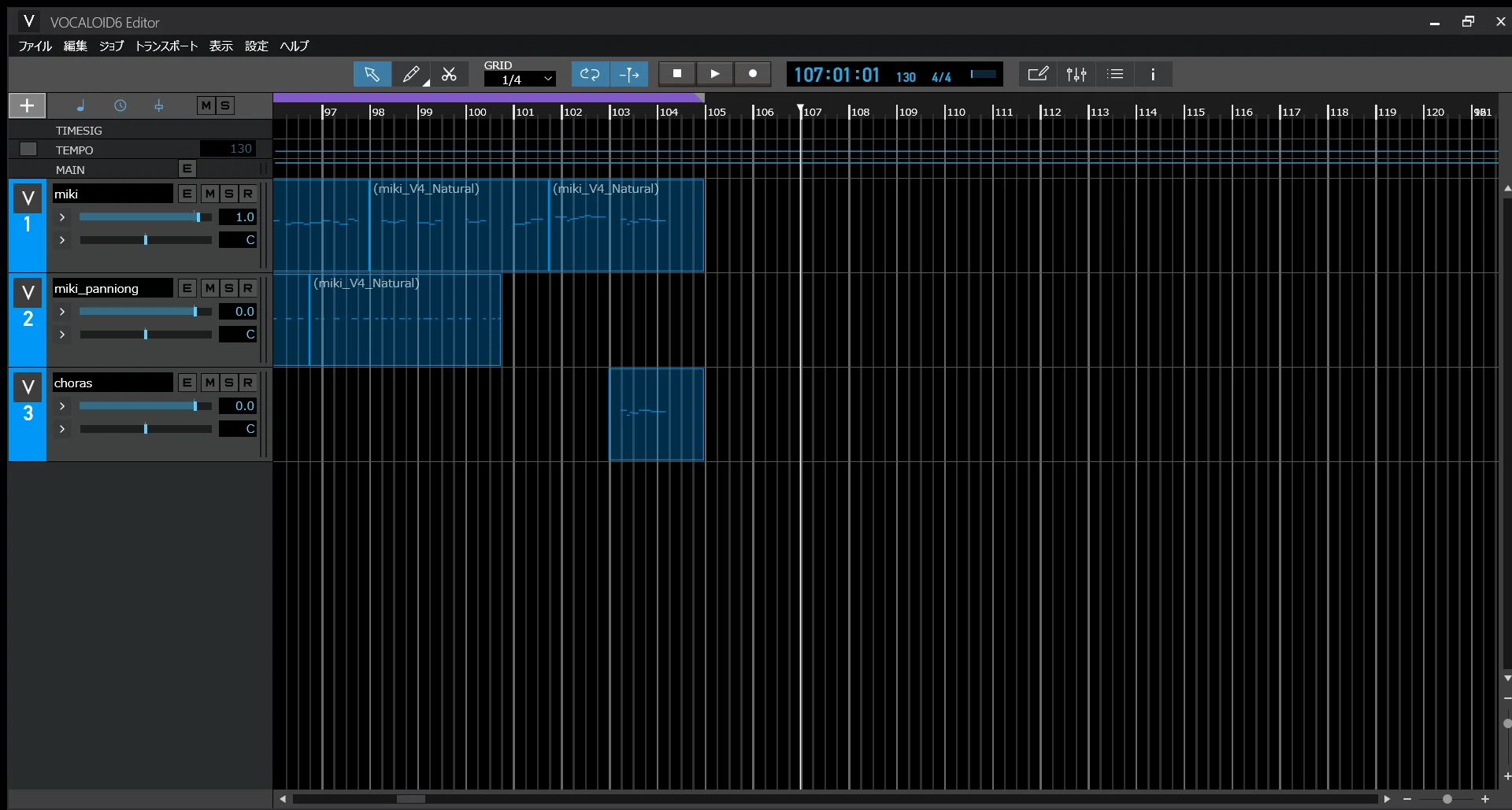The image size is (1512, 810).
Task: Toggle global mute M button
Action: pos(206,105)
